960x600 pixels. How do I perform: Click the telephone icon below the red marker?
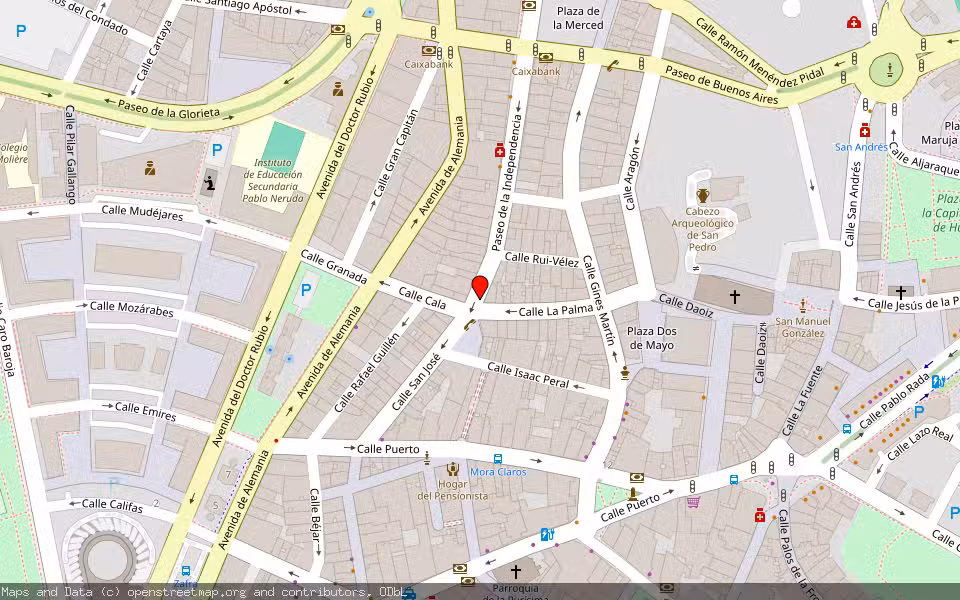pyautogui.click(x=470, y=324)
